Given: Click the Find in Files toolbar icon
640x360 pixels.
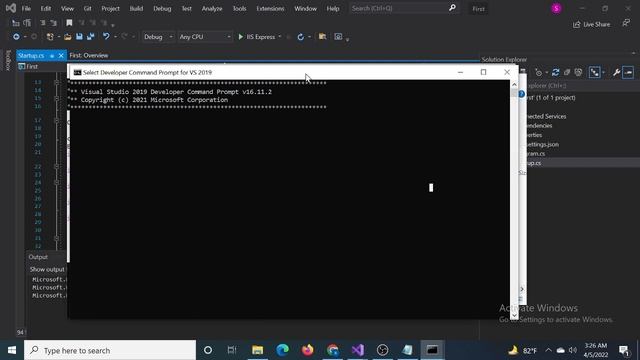Looking at the screenshot, I should (x=322, y=37).
